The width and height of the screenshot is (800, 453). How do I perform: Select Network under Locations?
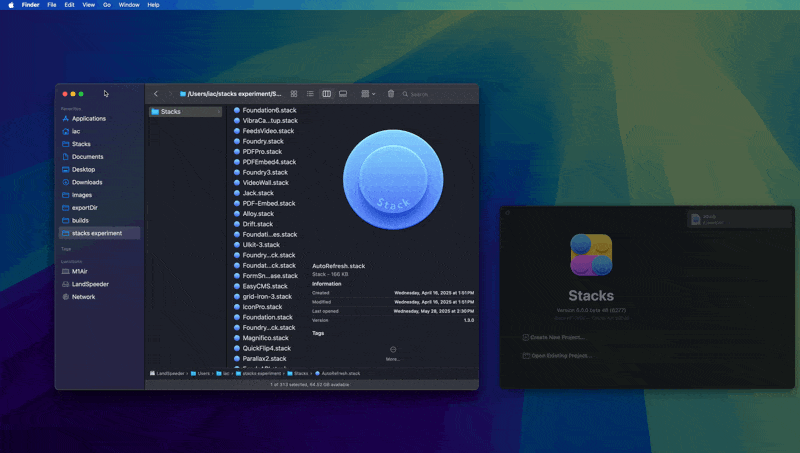(83, 297)
